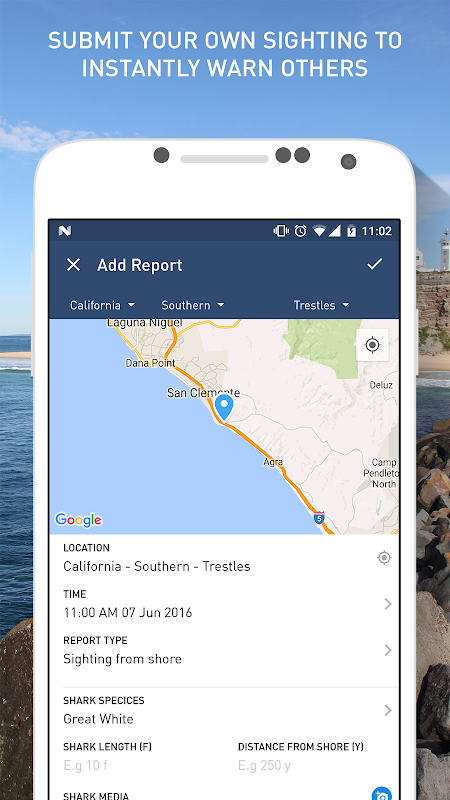The image size is (450, 800).
Task: Confirm the report with the checkmark icon
Action: 374,264
